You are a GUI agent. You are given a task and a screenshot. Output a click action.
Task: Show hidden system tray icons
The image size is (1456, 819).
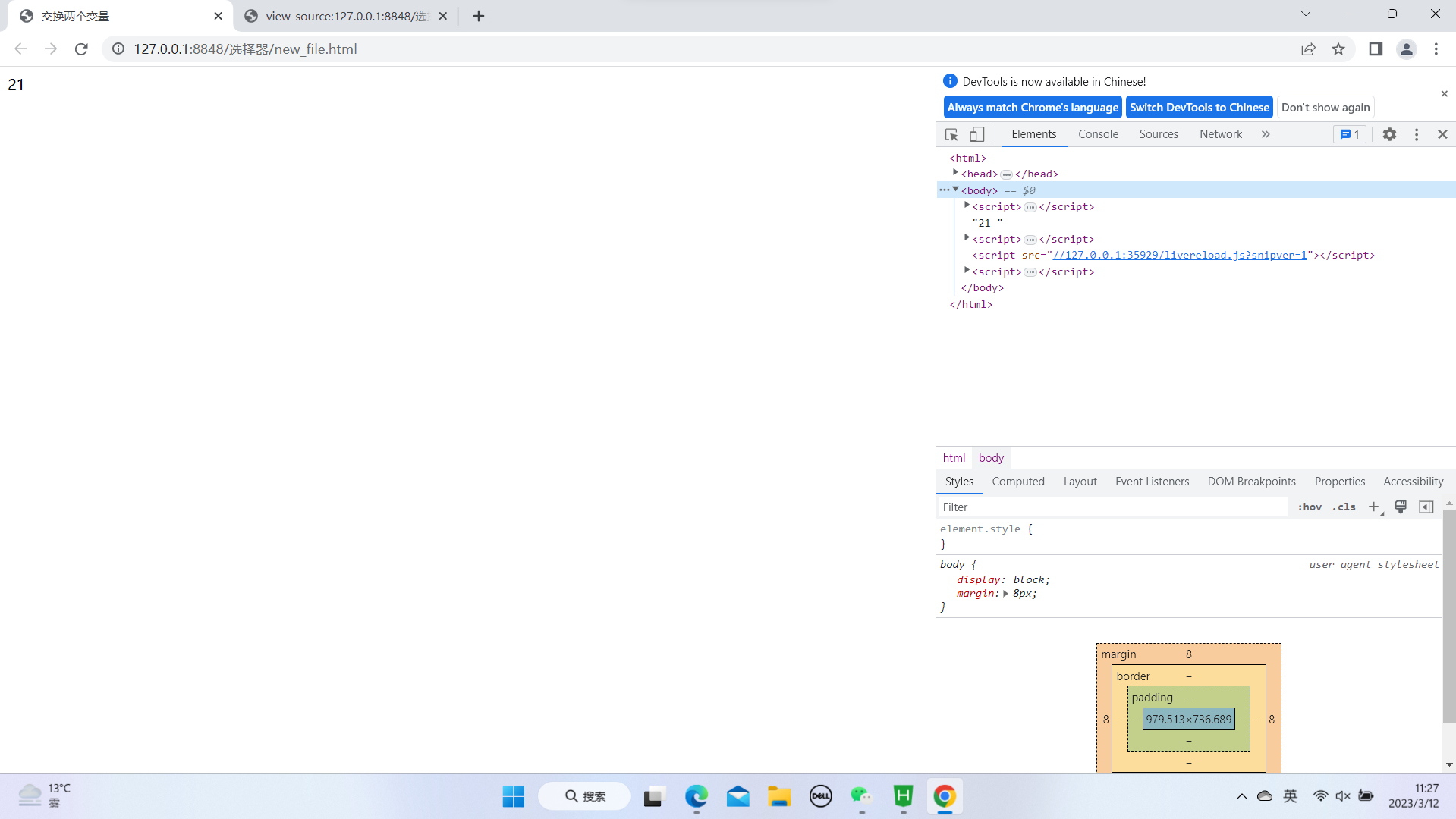point(1241,796)
